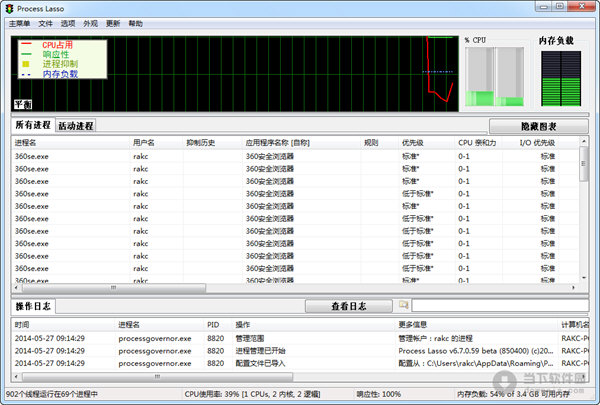Select the log entry 进程管理已开始
This screenshot has width=600, height=405.
coord(260,351)
